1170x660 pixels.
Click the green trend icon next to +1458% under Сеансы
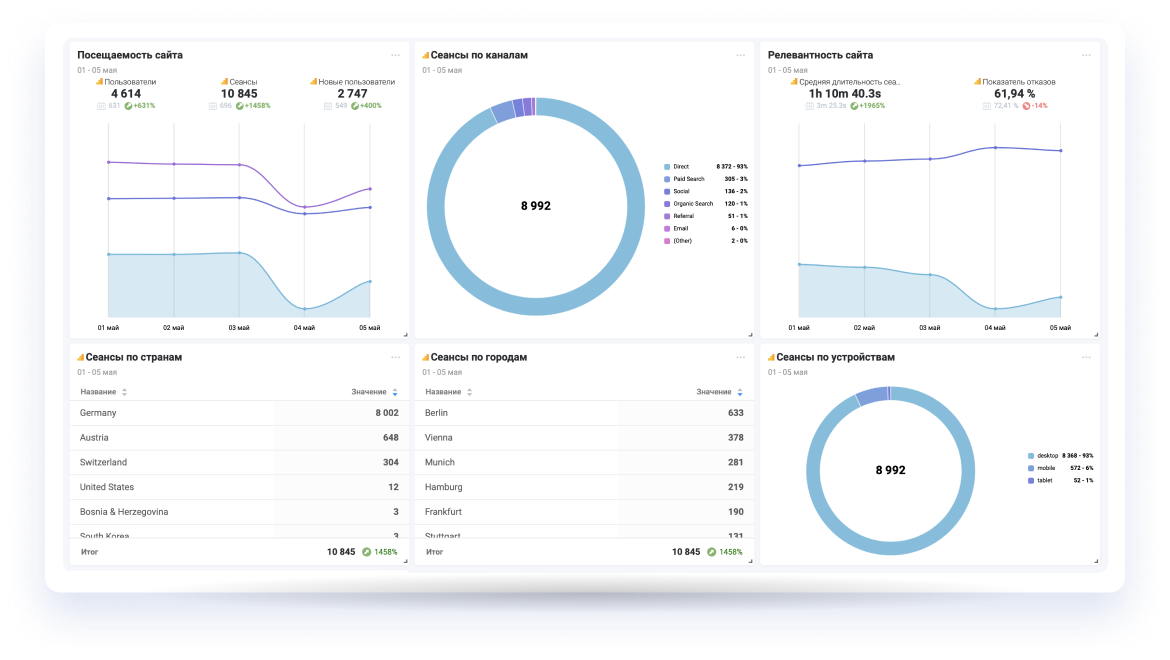point(240,105)
